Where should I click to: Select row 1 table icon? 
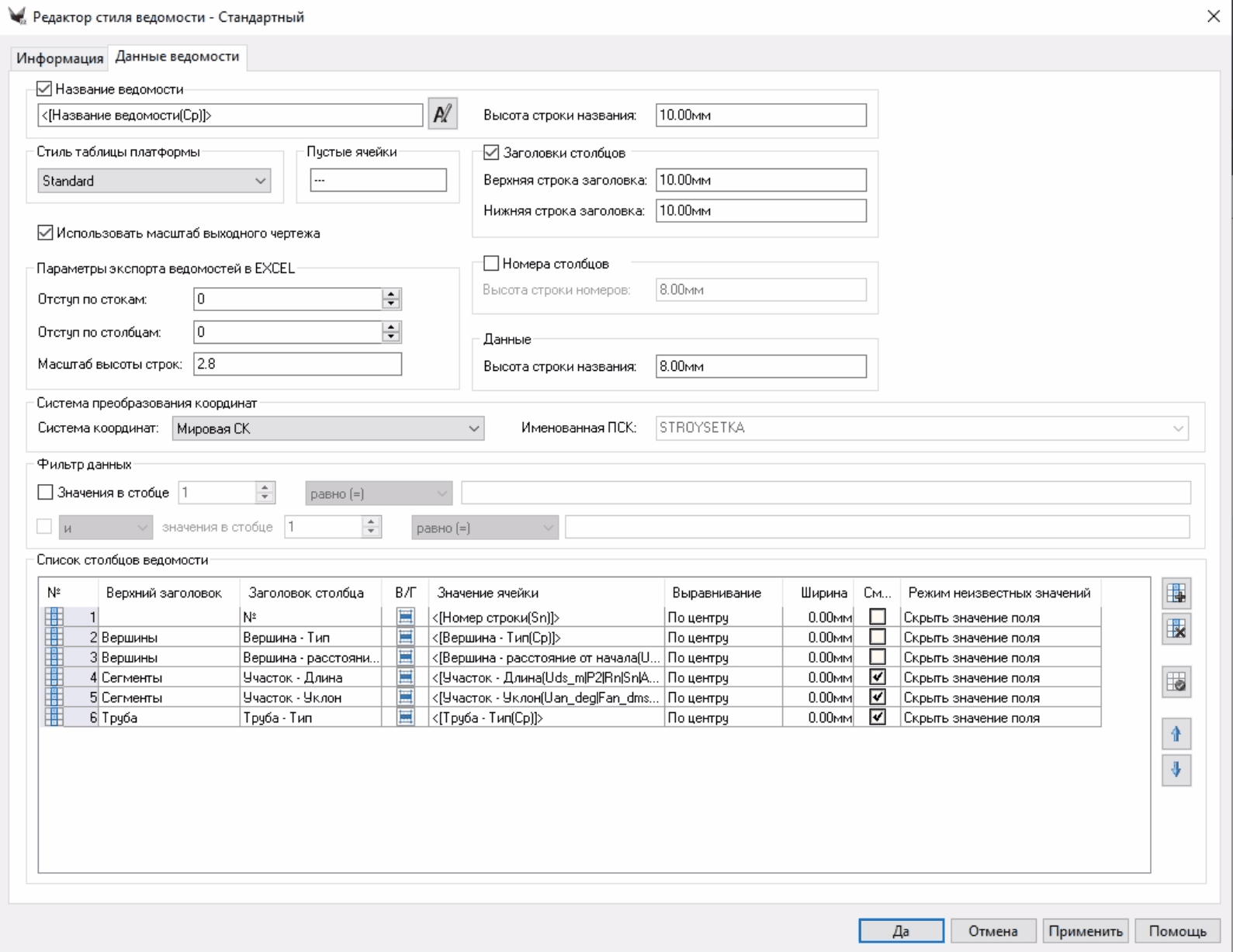[54, 618]
